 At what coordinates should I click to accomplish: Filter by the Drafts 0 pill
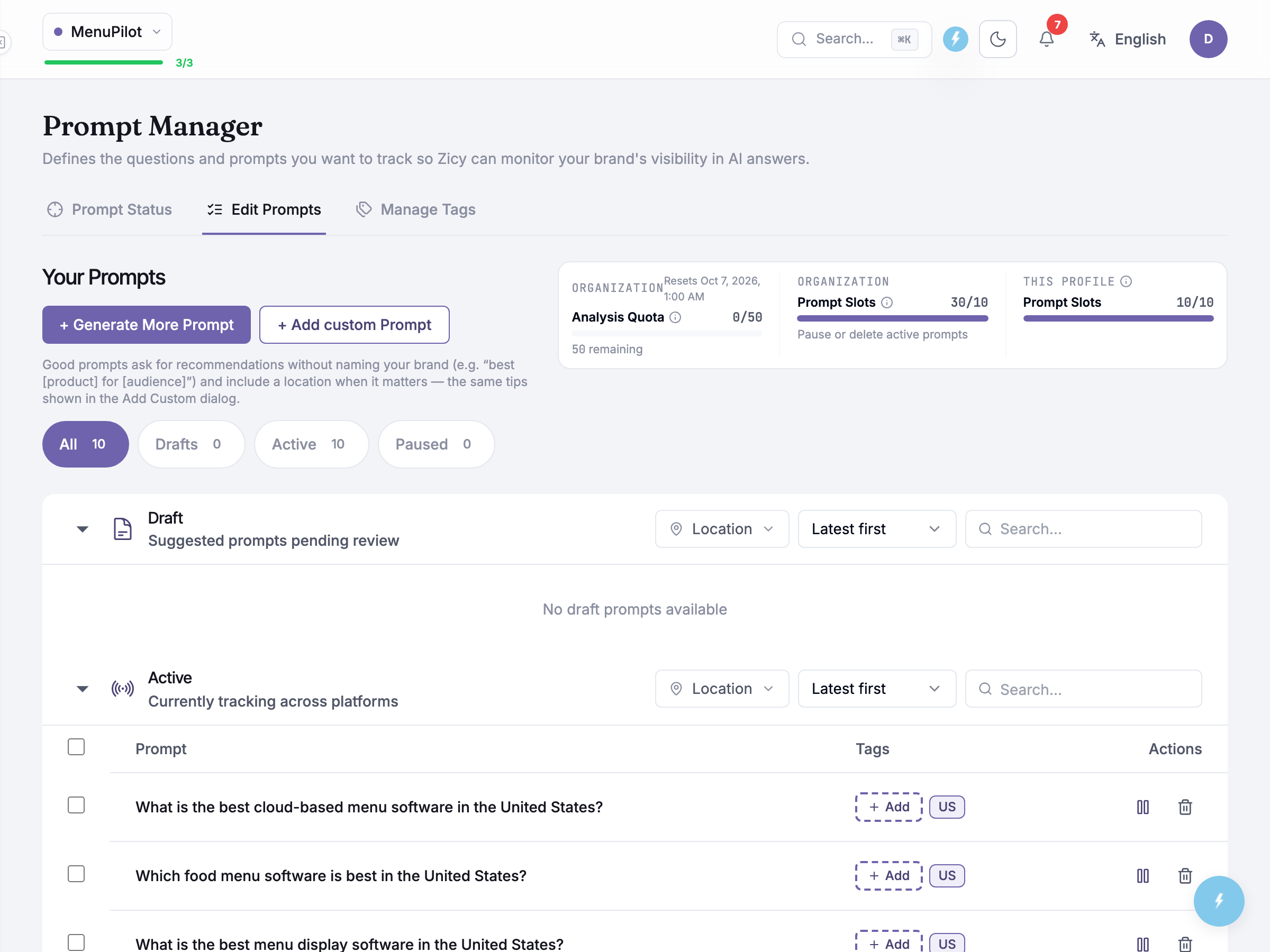[190, 444]
